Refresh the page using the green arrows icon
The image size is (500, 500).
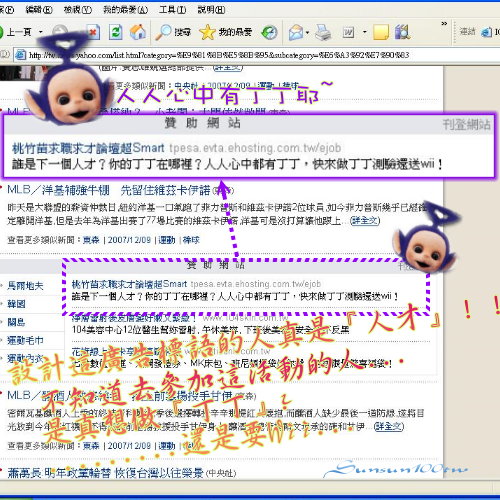pyautogui.click(x=115, y=32)
